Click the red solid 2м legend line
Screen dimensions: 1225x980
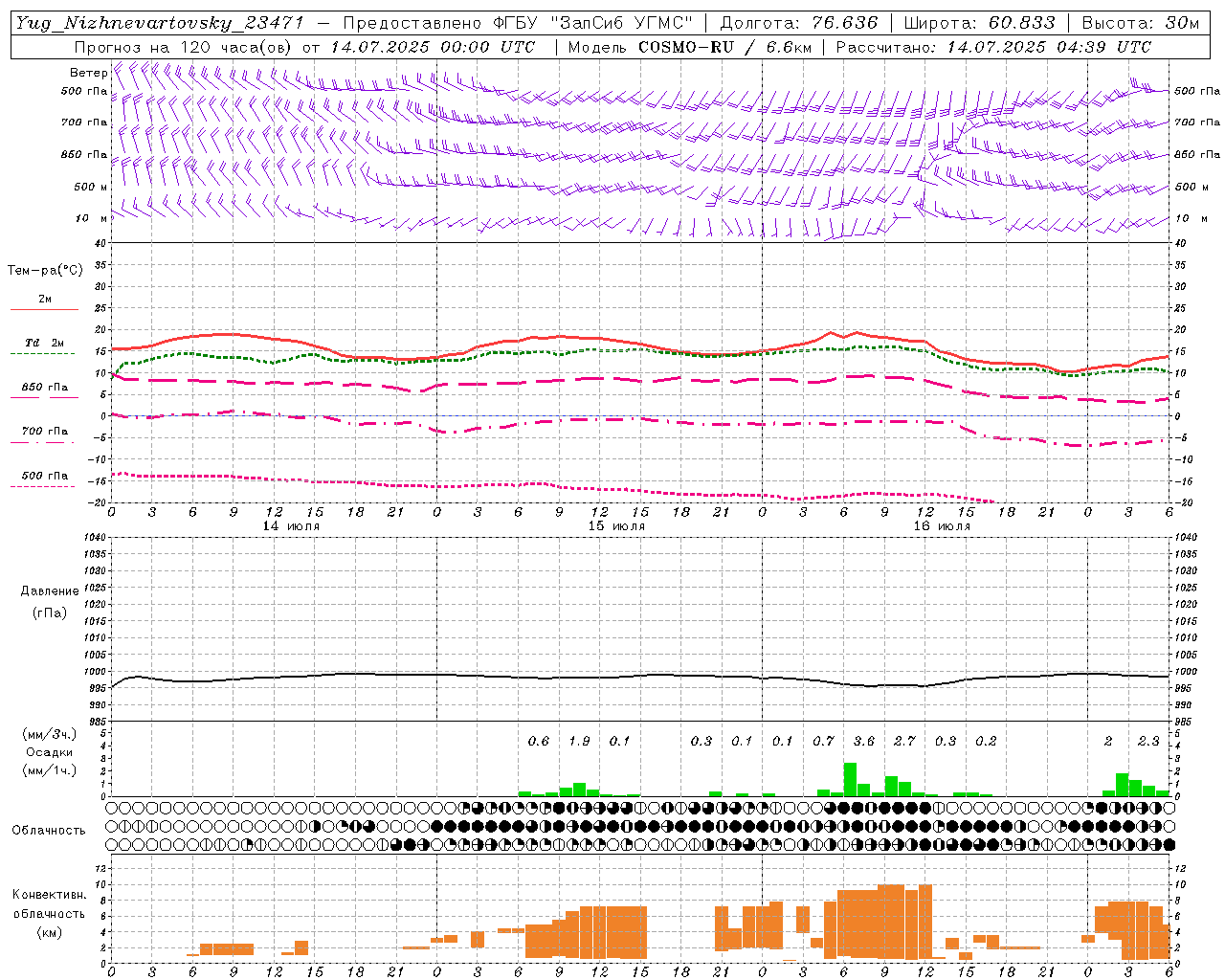(x=43, y=309)
